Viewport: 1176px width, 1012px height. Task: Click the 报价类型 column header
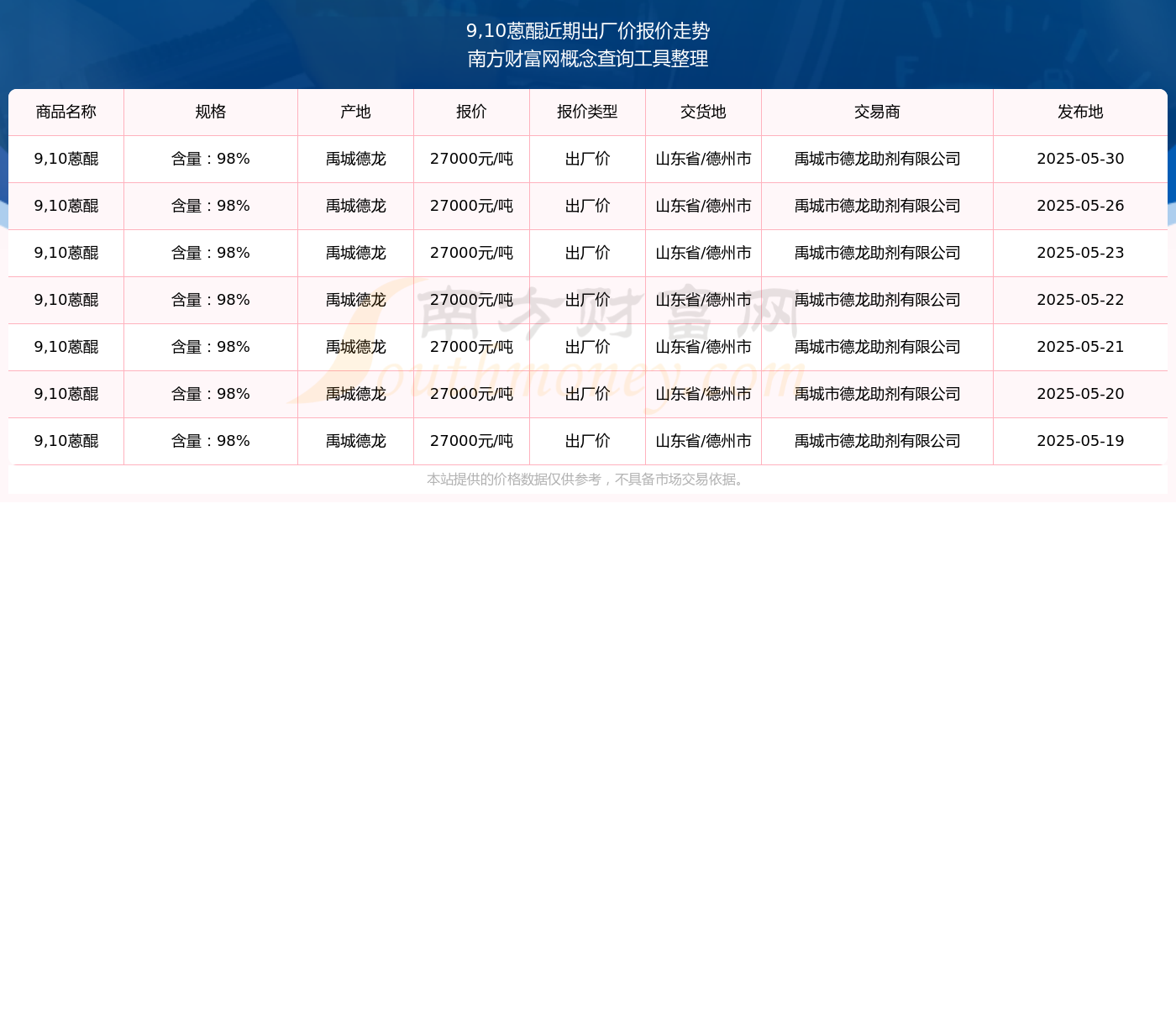pyautogui.click(x=587, y=112)
